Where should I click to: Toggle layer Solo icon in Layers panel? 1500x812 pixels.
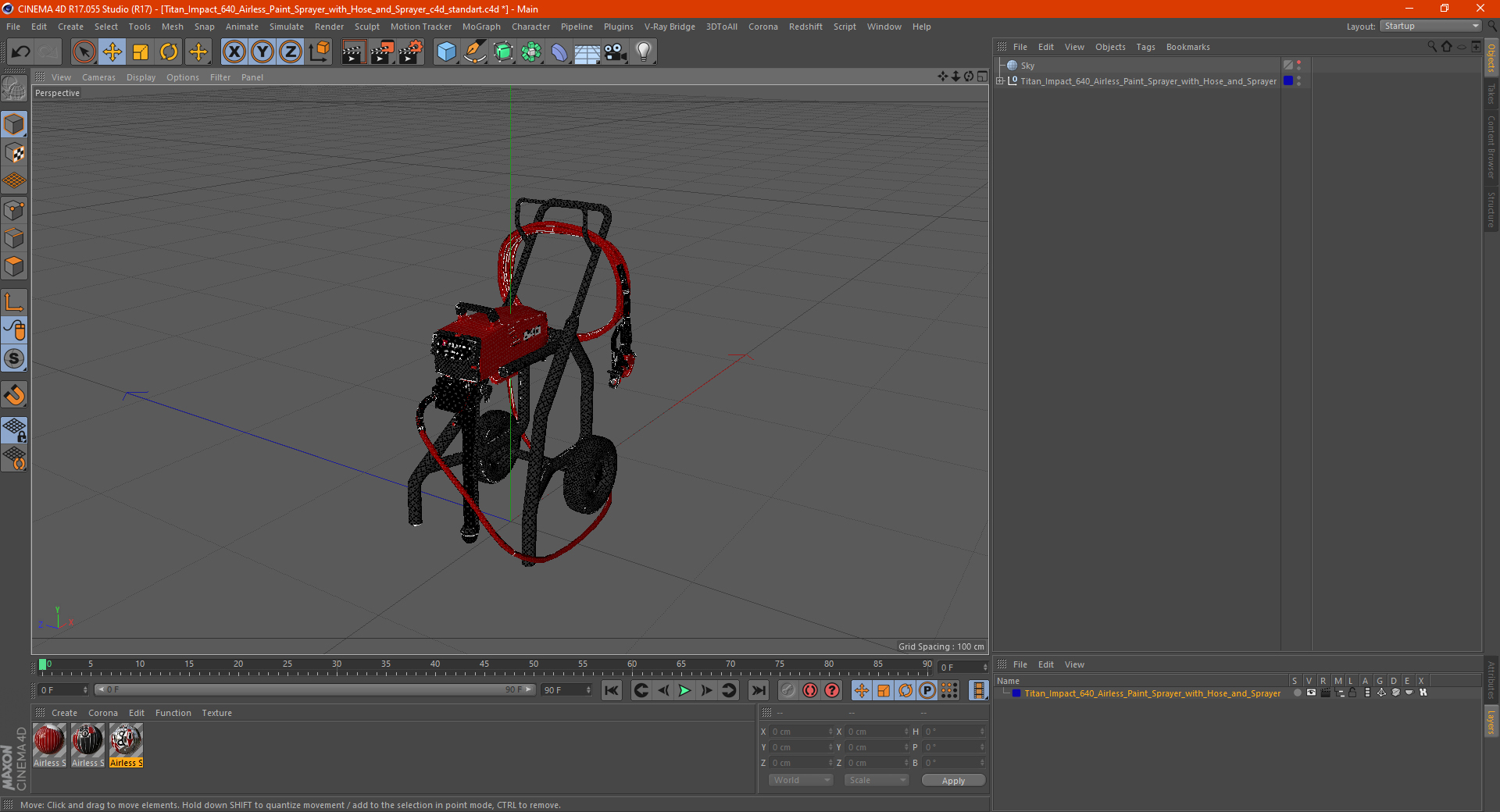pyautogui.click(x=1297, y=693)
